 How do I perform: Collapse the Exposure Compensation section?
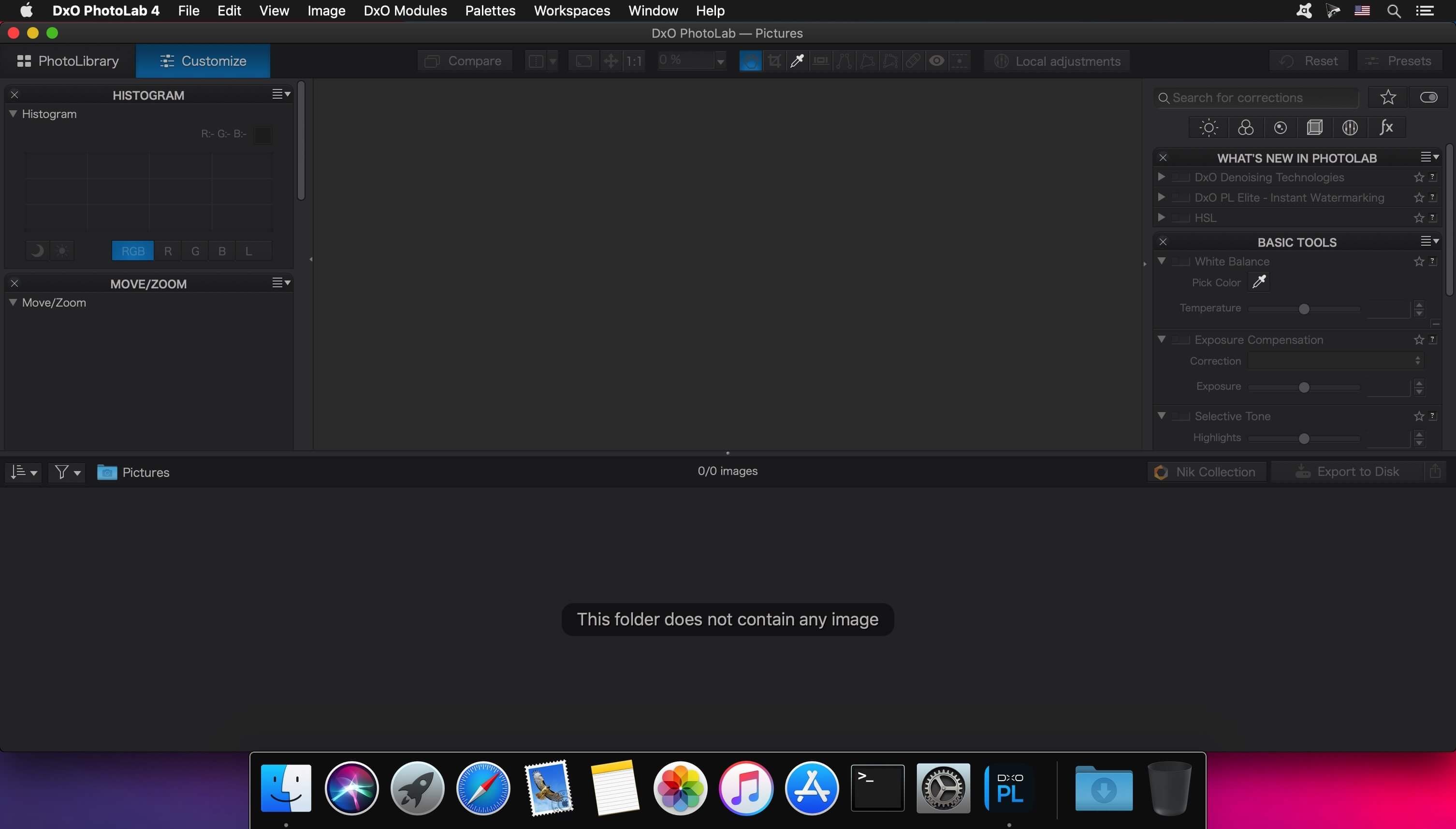[1162, 340]
